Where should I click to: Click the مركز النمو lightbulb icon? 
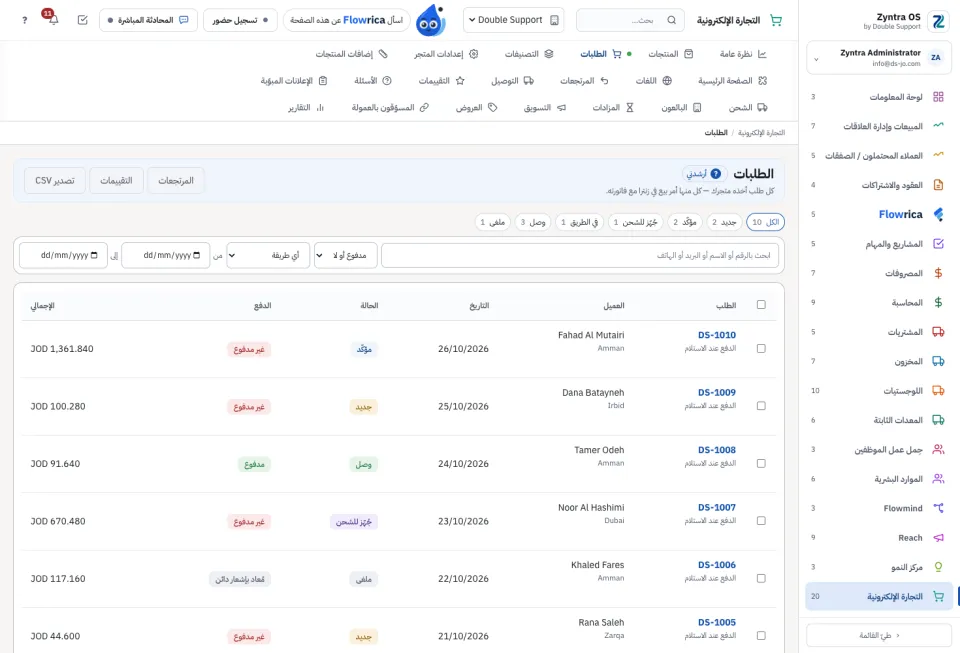pyautogui.click(x=938, y=567)
